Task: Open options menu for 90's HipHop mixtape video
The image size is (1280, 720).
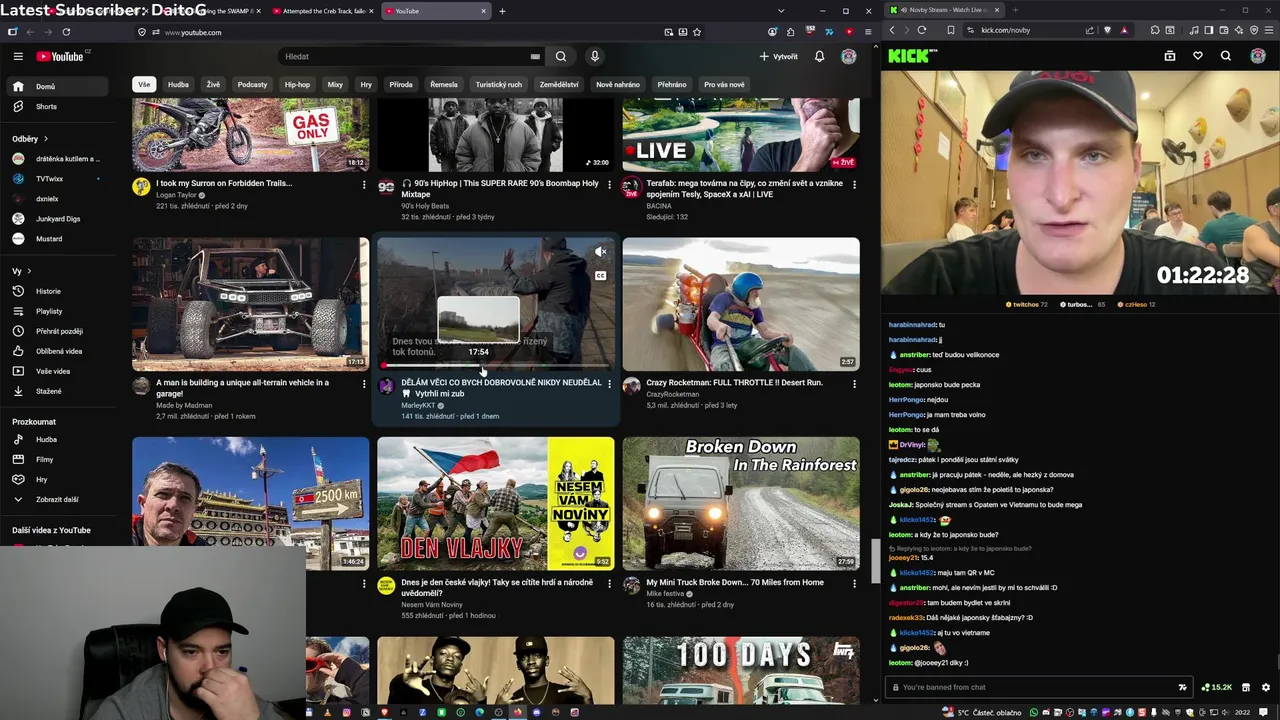Action: click(x=609, y=185)
